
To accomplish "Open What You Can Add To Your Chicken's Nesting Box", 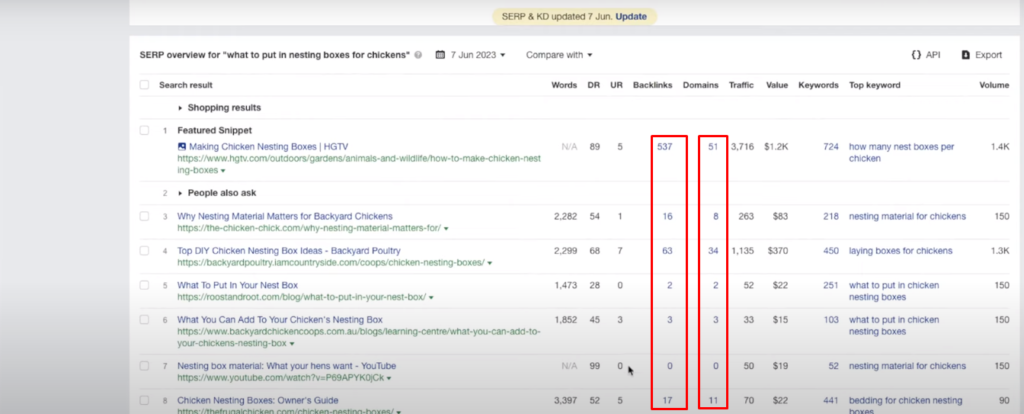I will 280,320.
